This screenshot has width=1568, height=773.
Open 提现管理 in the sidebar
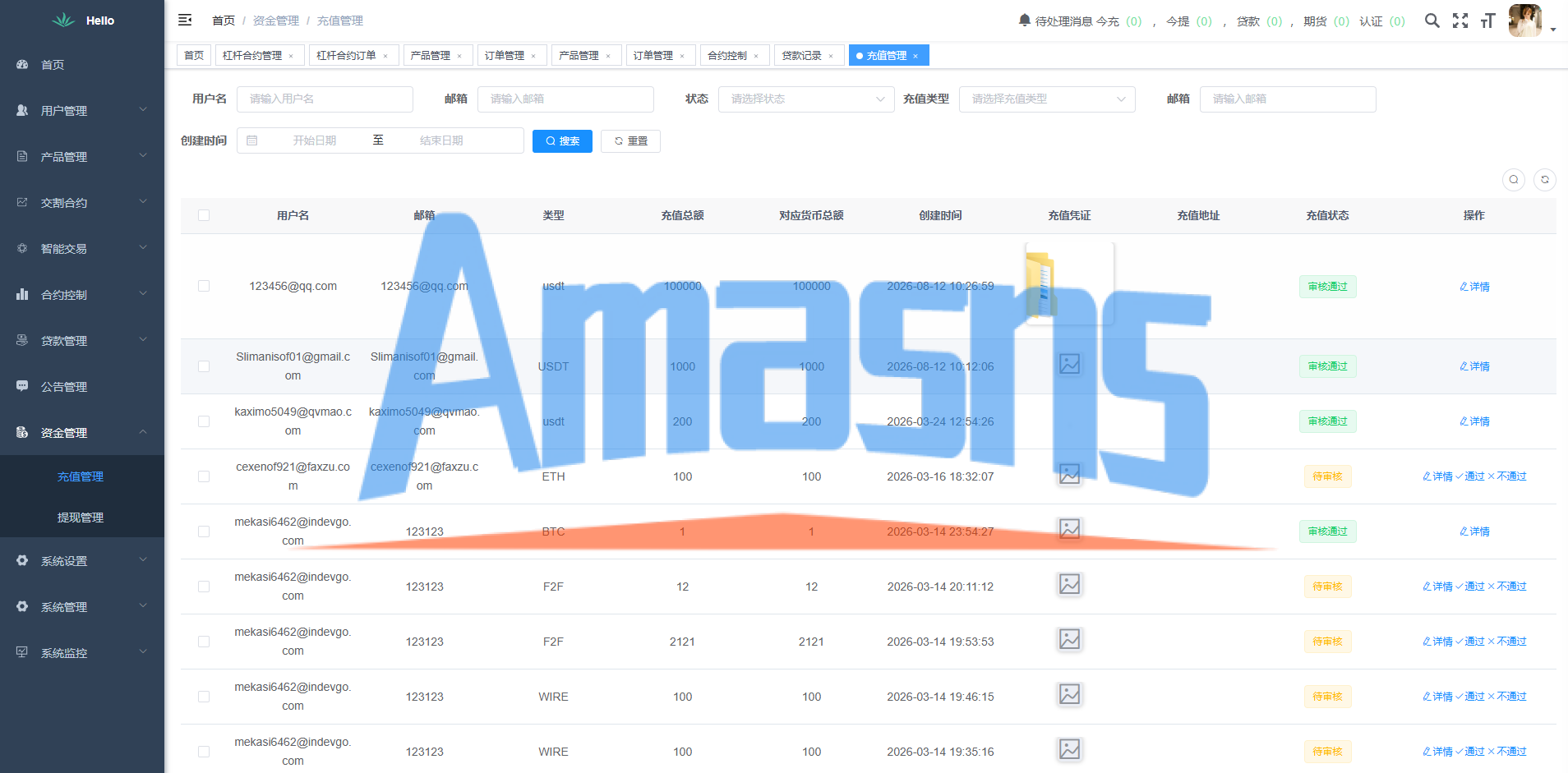pyautogui.click(x=81, y=518)
